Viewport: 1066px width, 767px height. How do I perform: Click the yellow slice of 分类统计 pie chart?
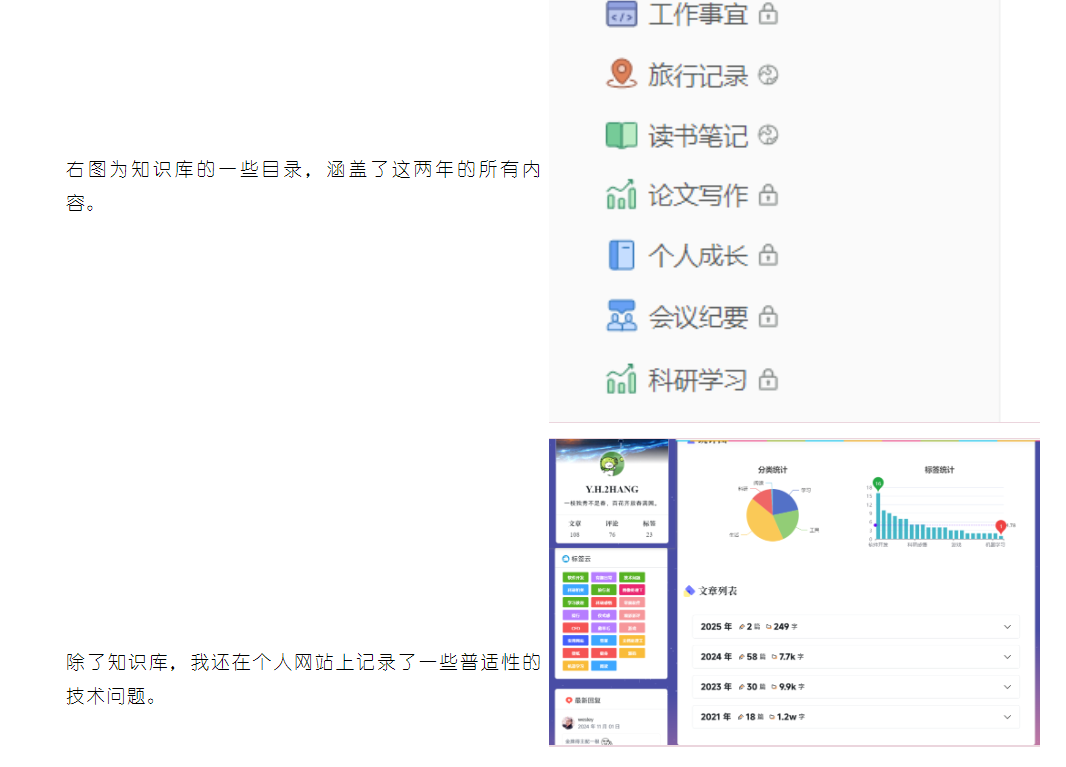762,524
